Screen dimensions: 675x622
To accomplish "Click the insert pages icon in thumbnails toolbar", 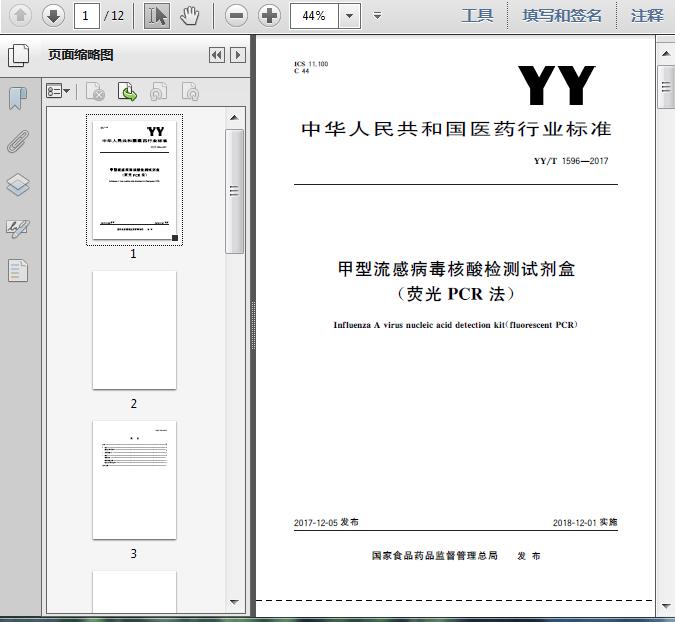I will coord(127,92).
